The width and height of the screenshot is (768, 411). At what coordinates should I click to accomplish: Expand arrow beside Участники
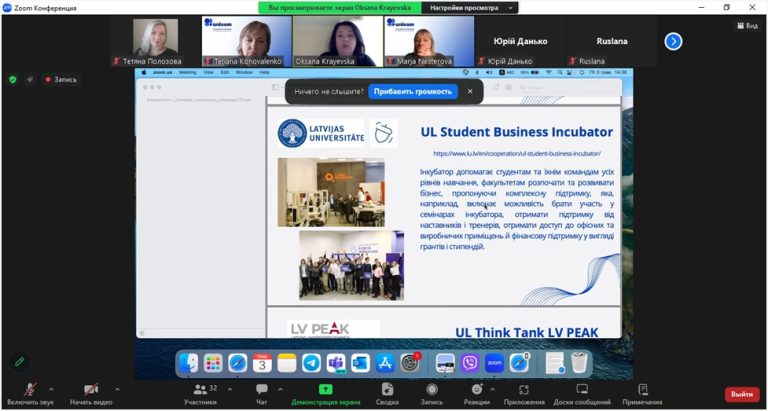[x=230, y=389]
